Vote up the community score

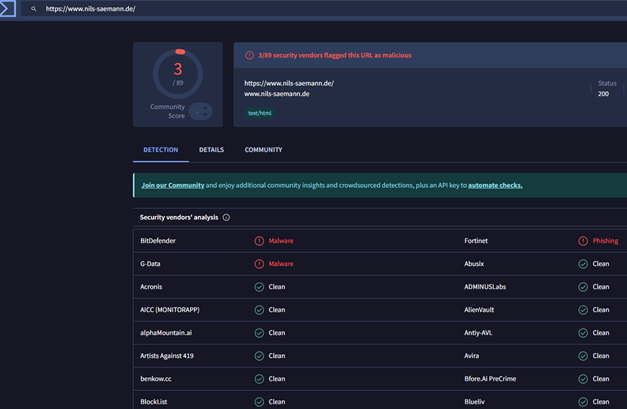[205, 108]
